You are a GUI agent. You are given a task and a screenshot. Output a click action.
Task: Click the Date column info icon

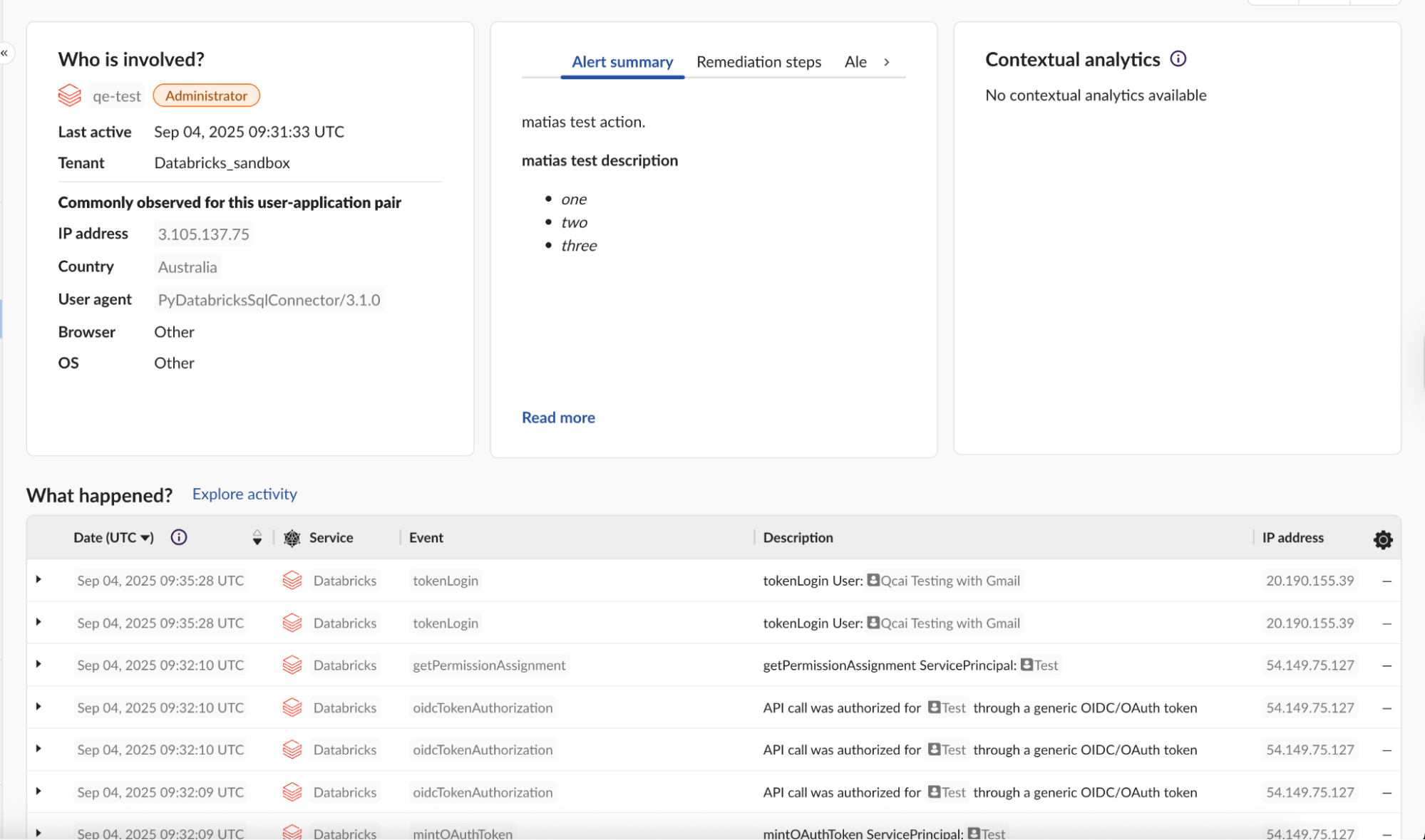(x=179, y=537)
